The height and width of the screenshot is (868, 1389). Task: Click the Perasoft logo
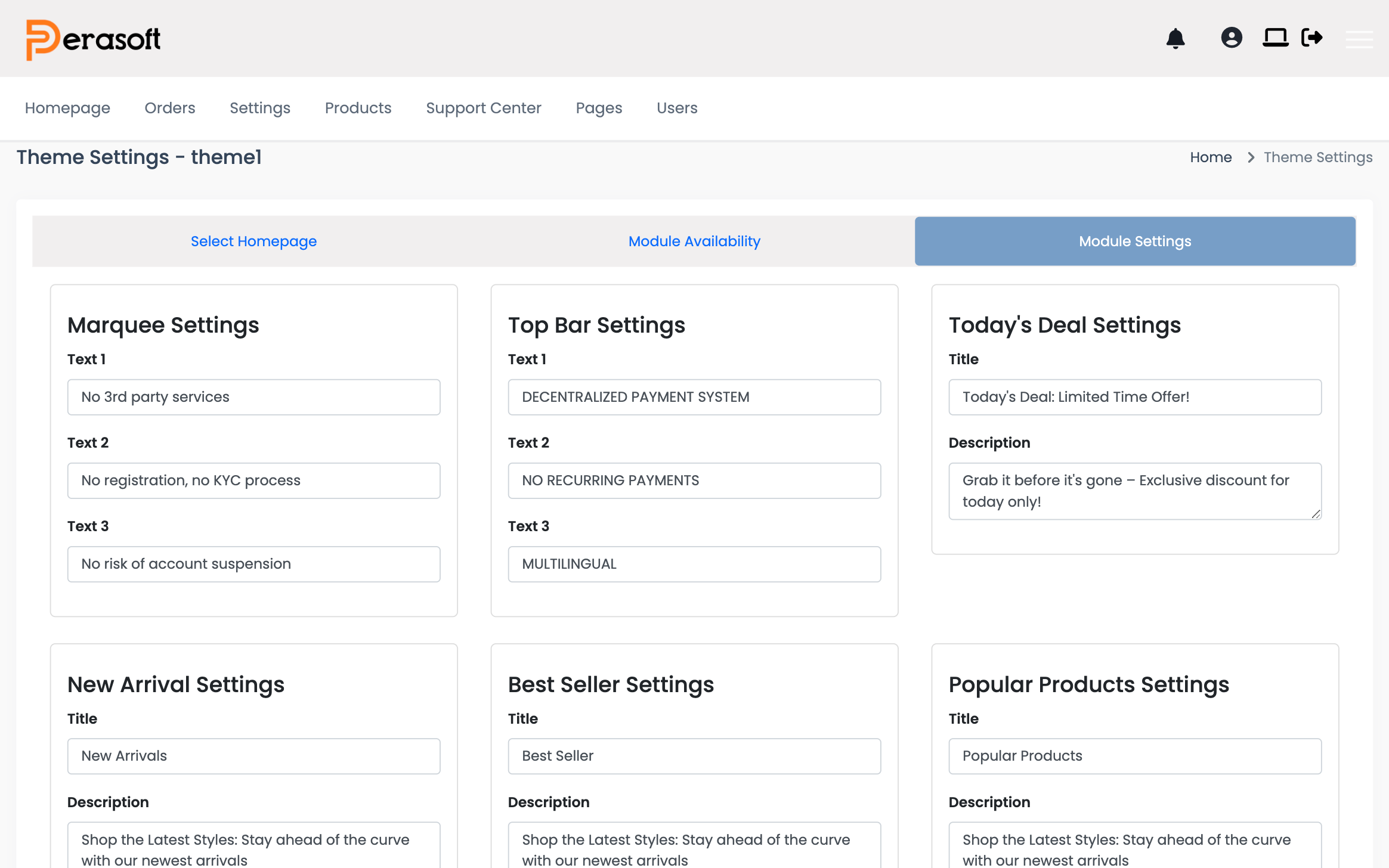pyautogui.click(x=93, y=39)
